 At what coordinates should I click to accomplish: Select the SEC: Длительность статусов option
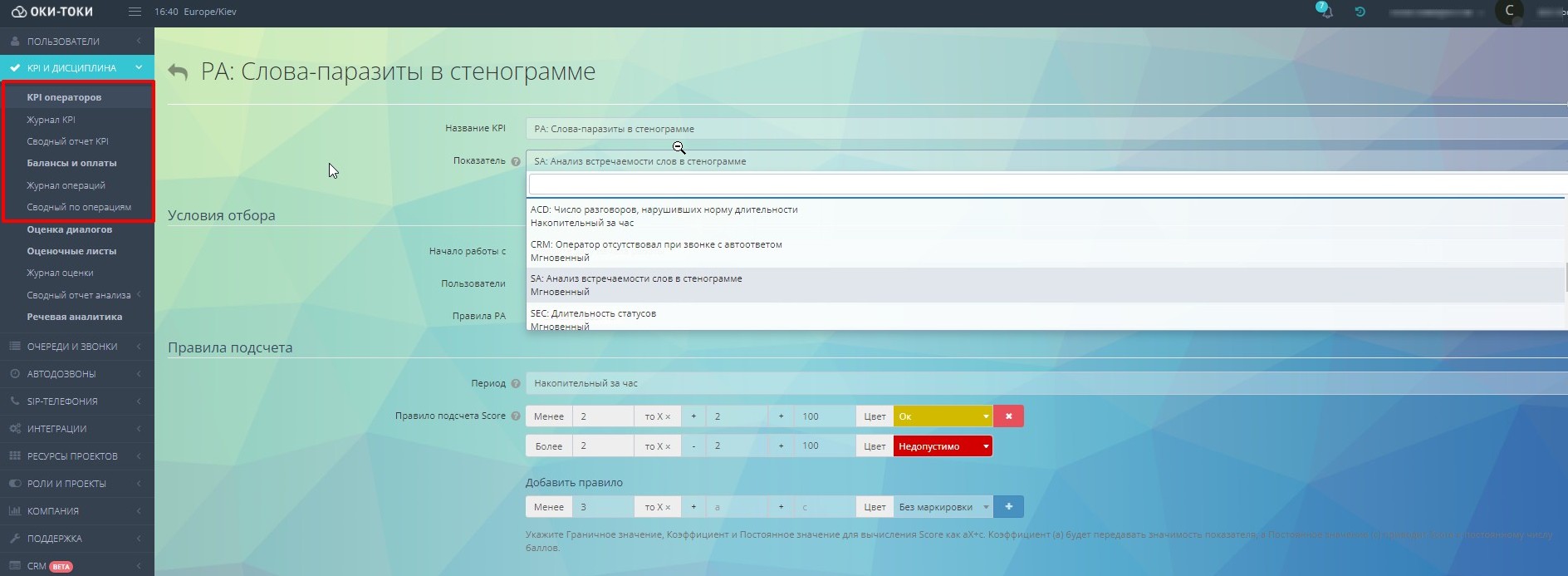tap(1046, 318)
